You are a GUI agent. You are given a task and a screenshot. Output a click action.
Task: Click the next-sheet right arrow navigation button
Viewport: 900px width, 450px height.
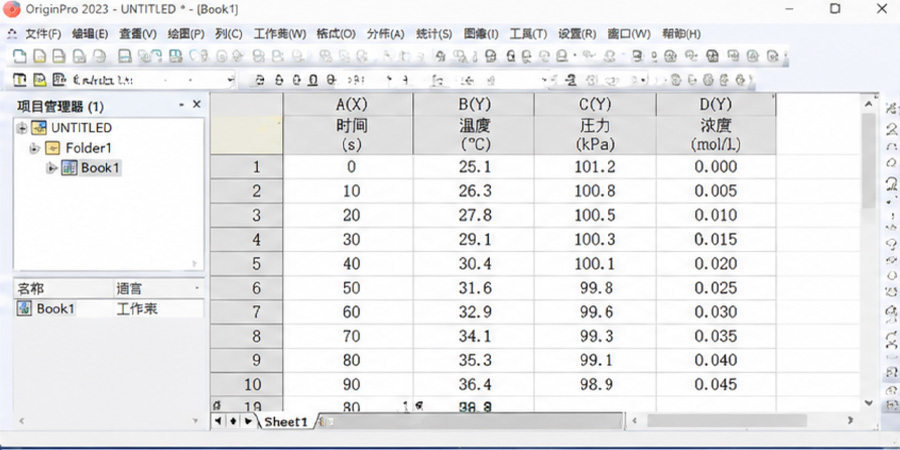pos(247,421)
